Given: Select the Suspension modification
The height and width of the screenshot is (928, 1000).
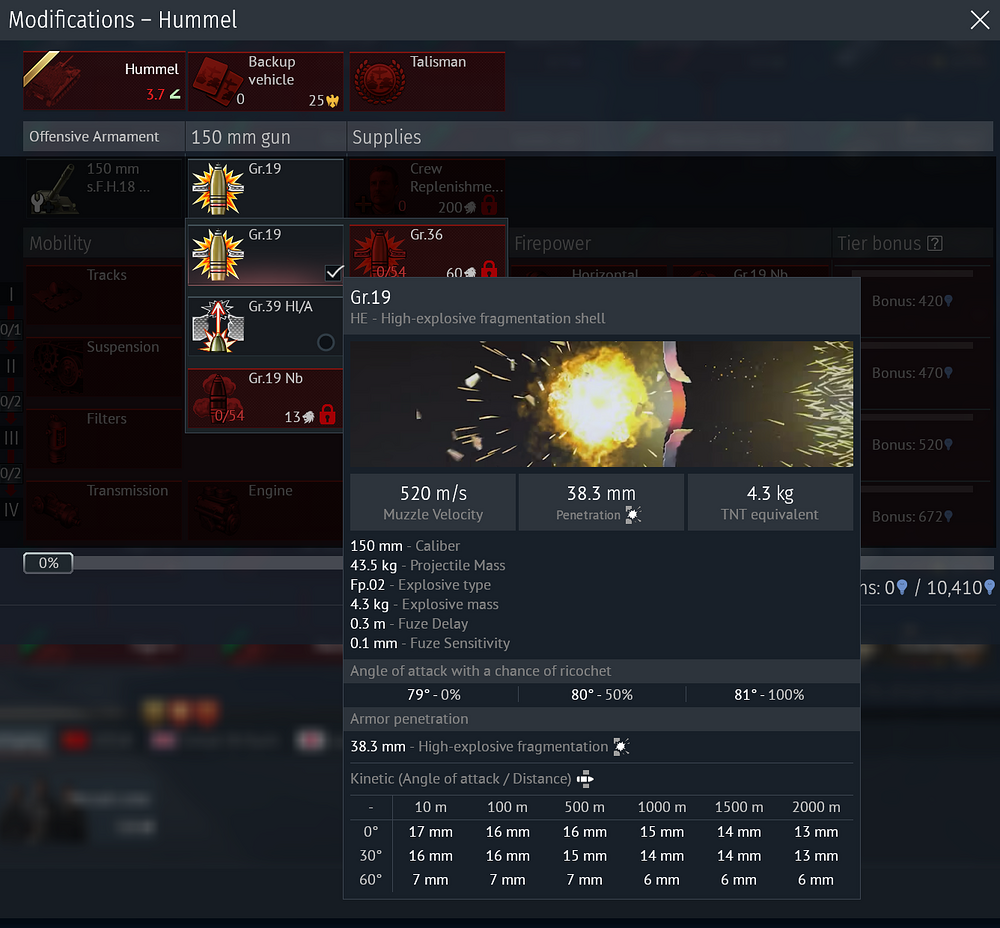Looking at the screenshot, I should click(105, 367).
